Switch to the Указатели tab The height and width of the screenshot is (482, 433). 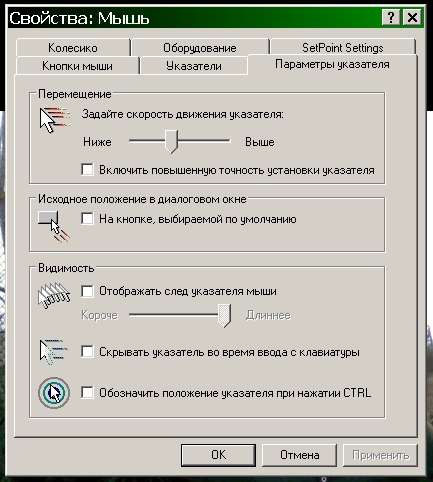click(x=194, y=66)
